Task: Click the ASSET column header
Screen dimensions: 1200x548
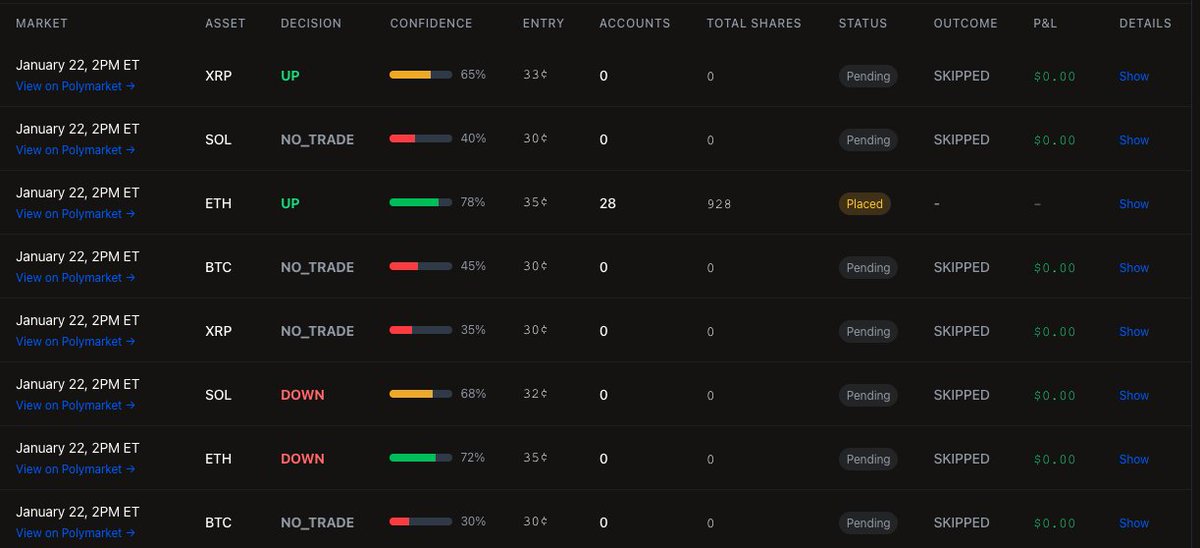Action: click(223, 23)
